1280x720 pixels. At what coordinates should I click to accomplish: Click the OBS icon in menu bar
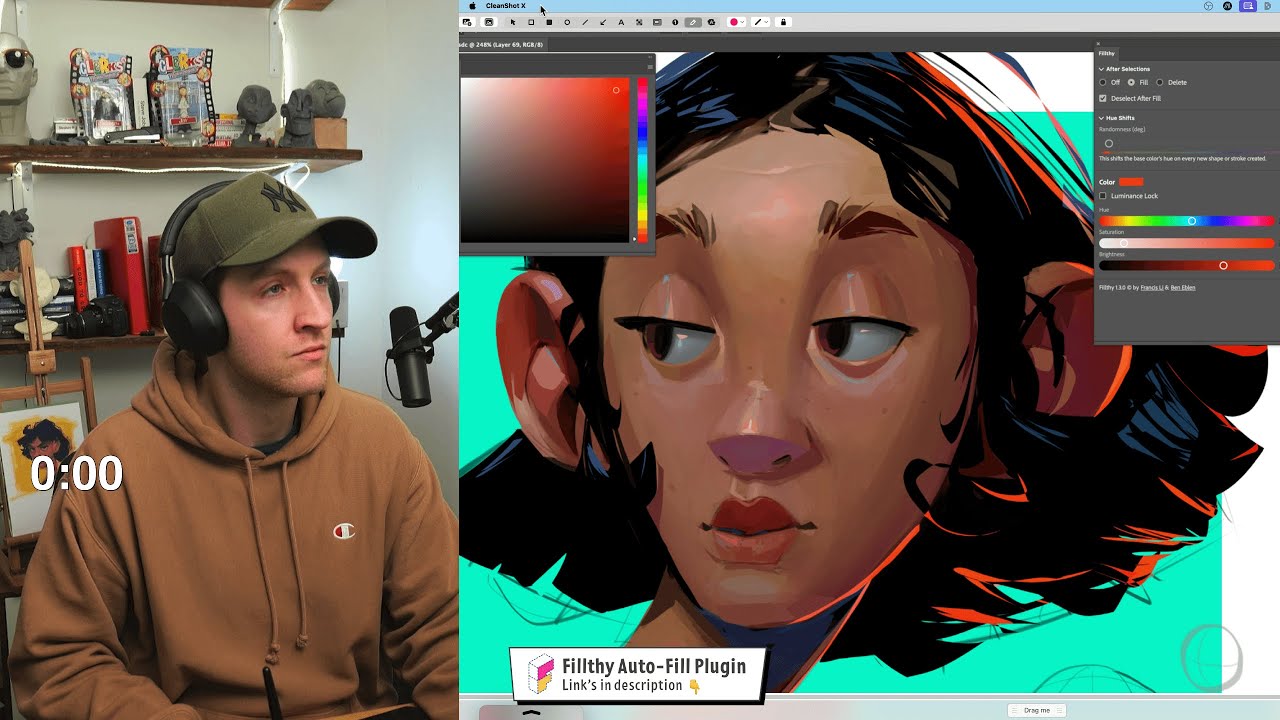coord(1208,6)
